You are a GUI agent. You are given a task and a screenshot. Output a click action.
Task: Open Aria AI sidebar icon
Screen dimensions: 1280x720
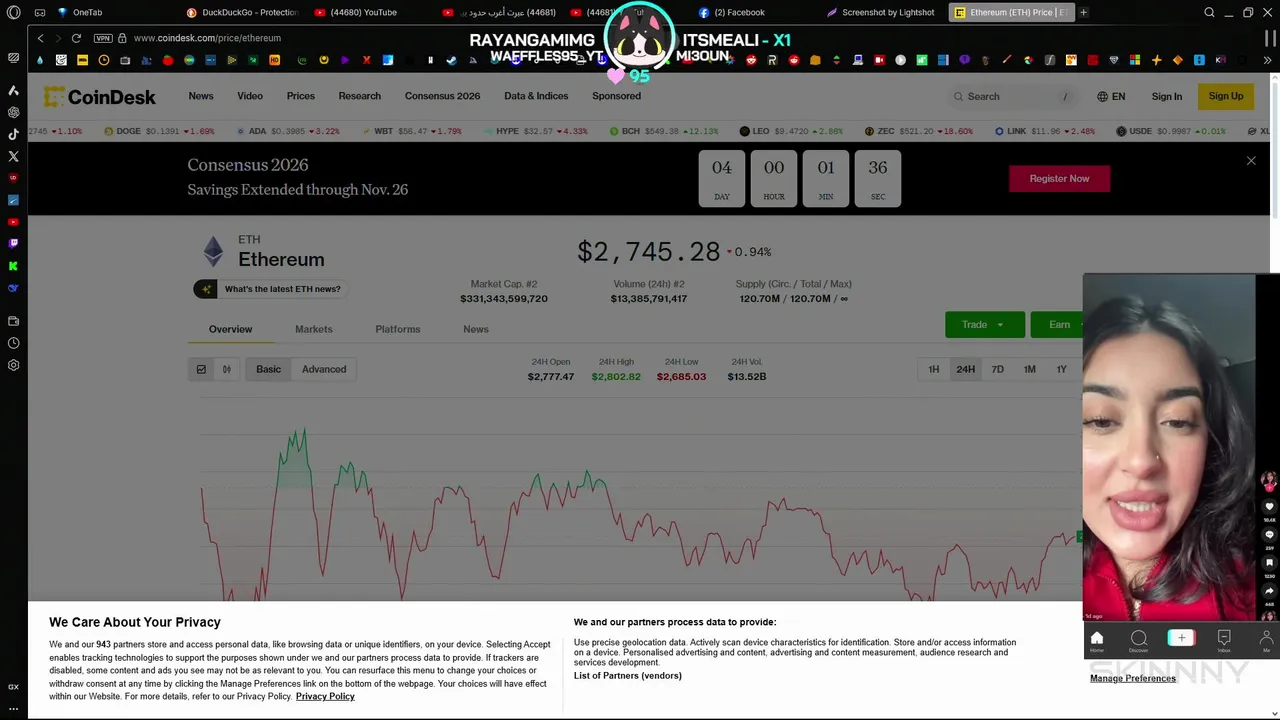click(13, 90)
